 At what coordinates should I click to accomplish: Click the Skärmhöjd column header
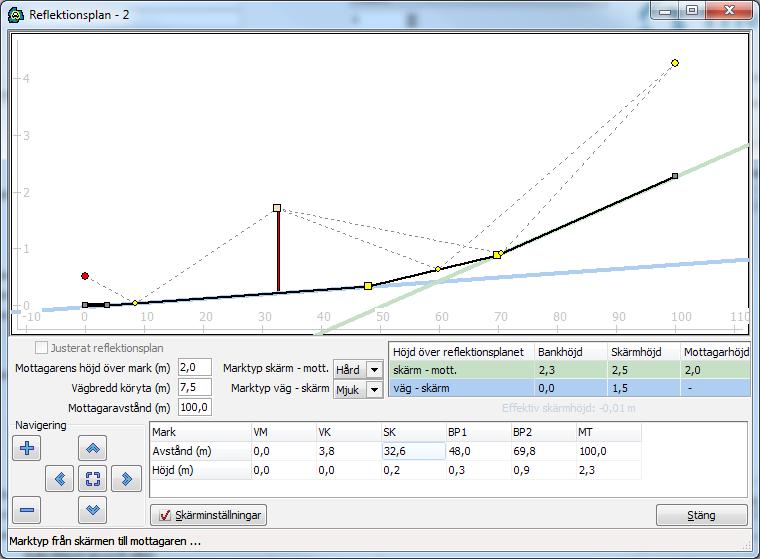pos(643,352)
